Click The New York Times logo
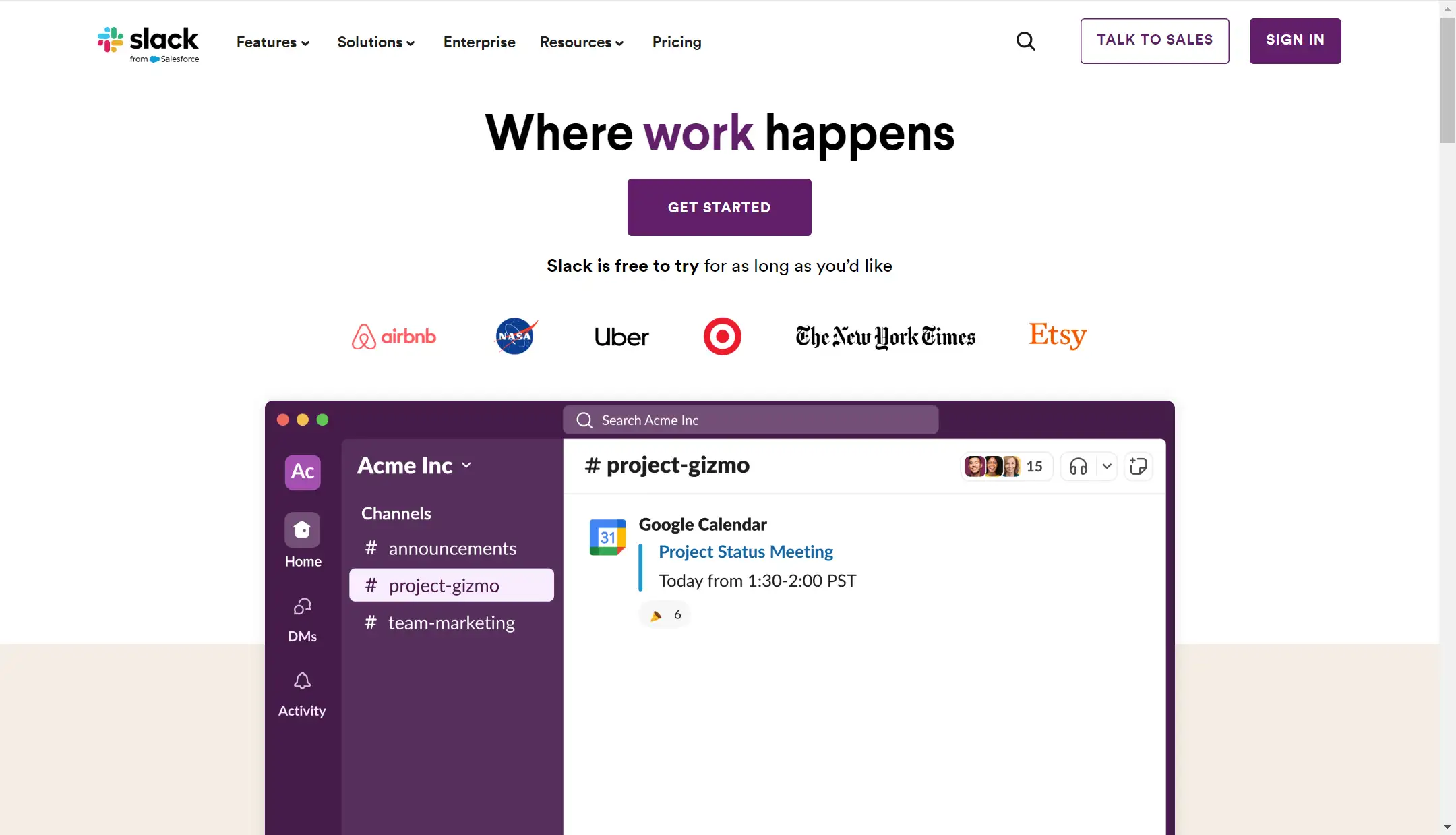Screen dimensions: 1456x835 tap(886, 337)
